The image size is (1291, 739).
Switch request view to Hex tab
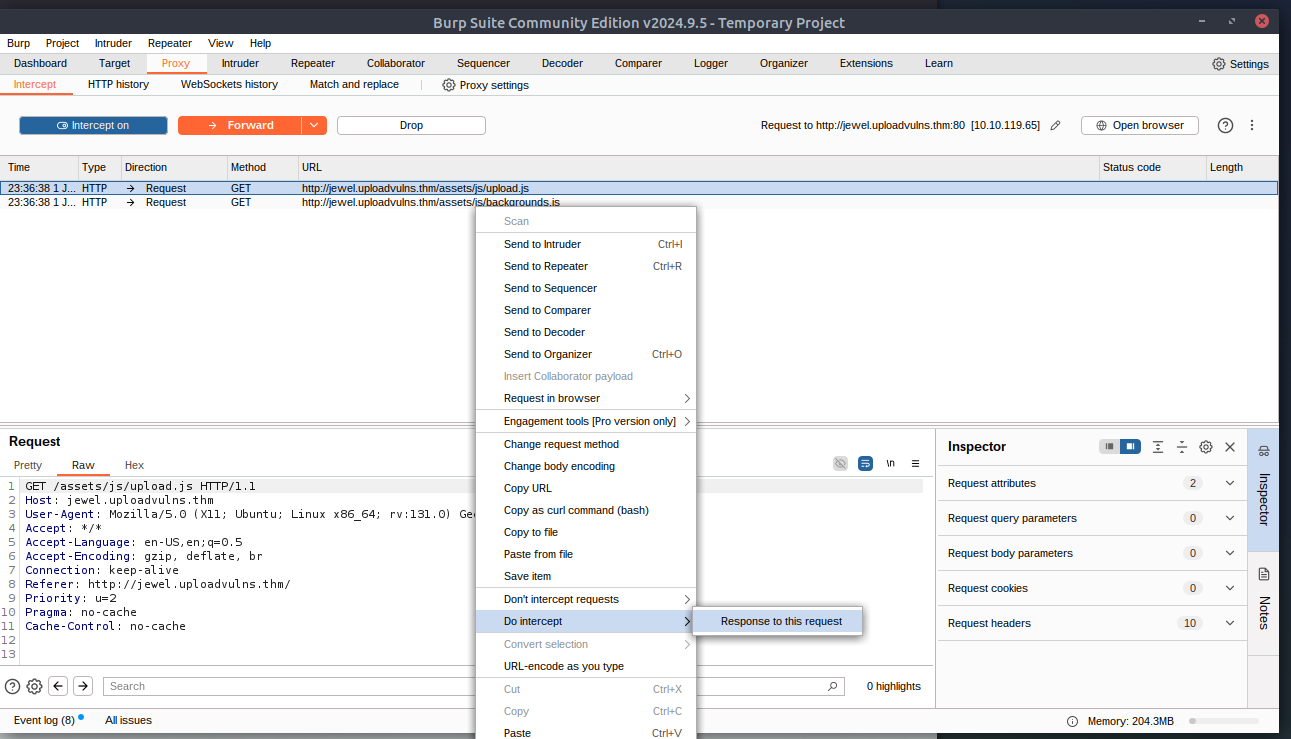(134, 465)
